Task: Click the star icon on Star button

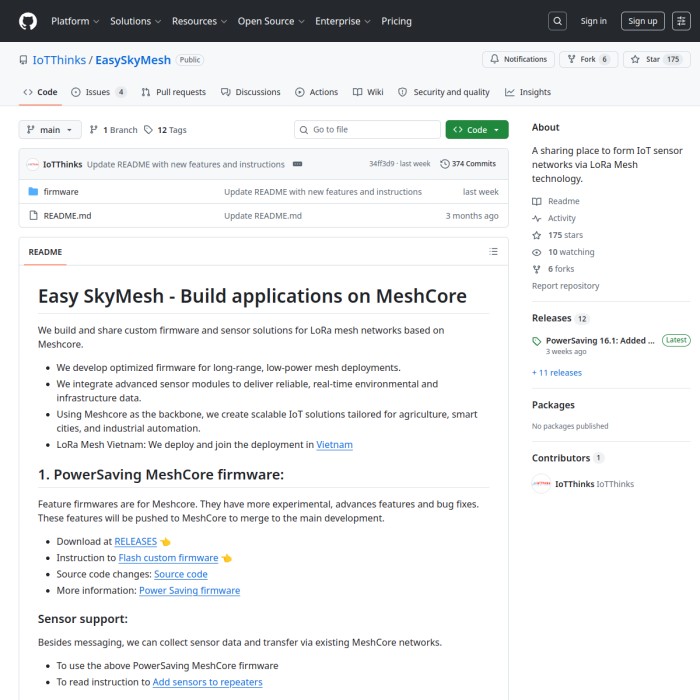Action: (x=635, y=59)
